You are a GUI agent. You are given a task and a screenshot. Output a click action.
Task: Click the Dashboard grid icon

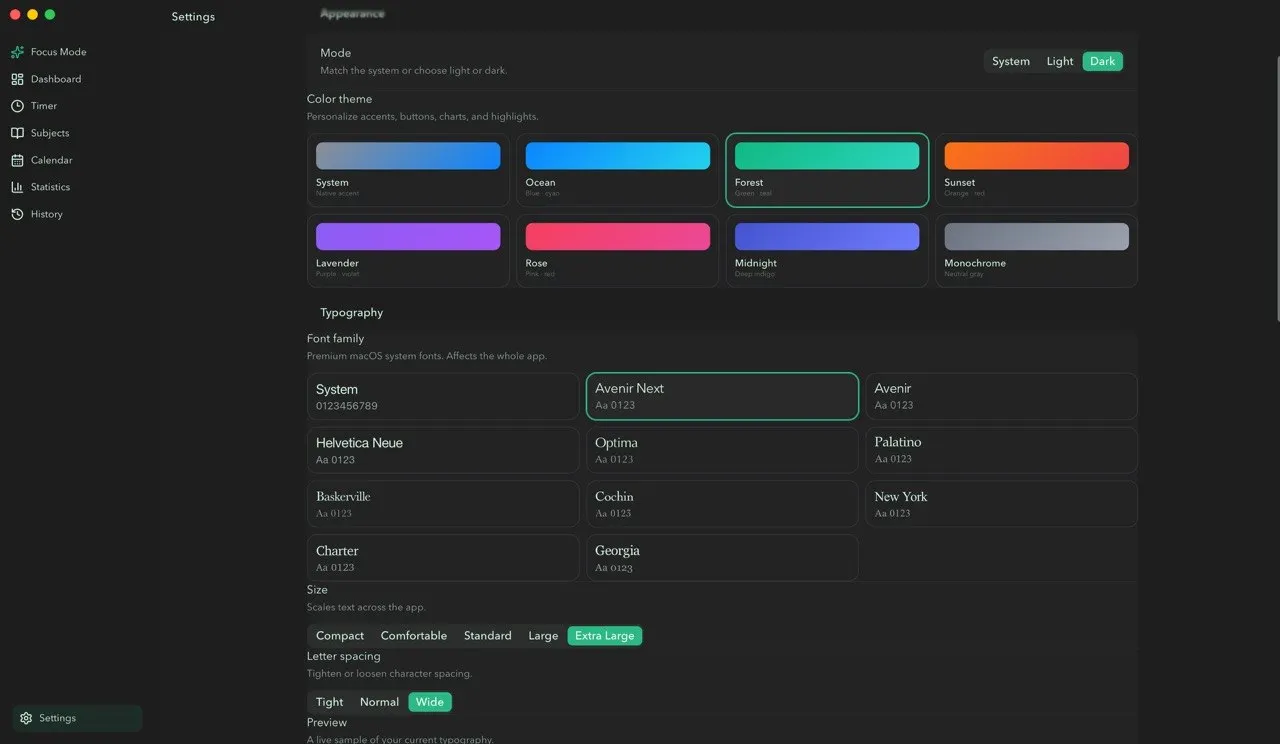17,79
